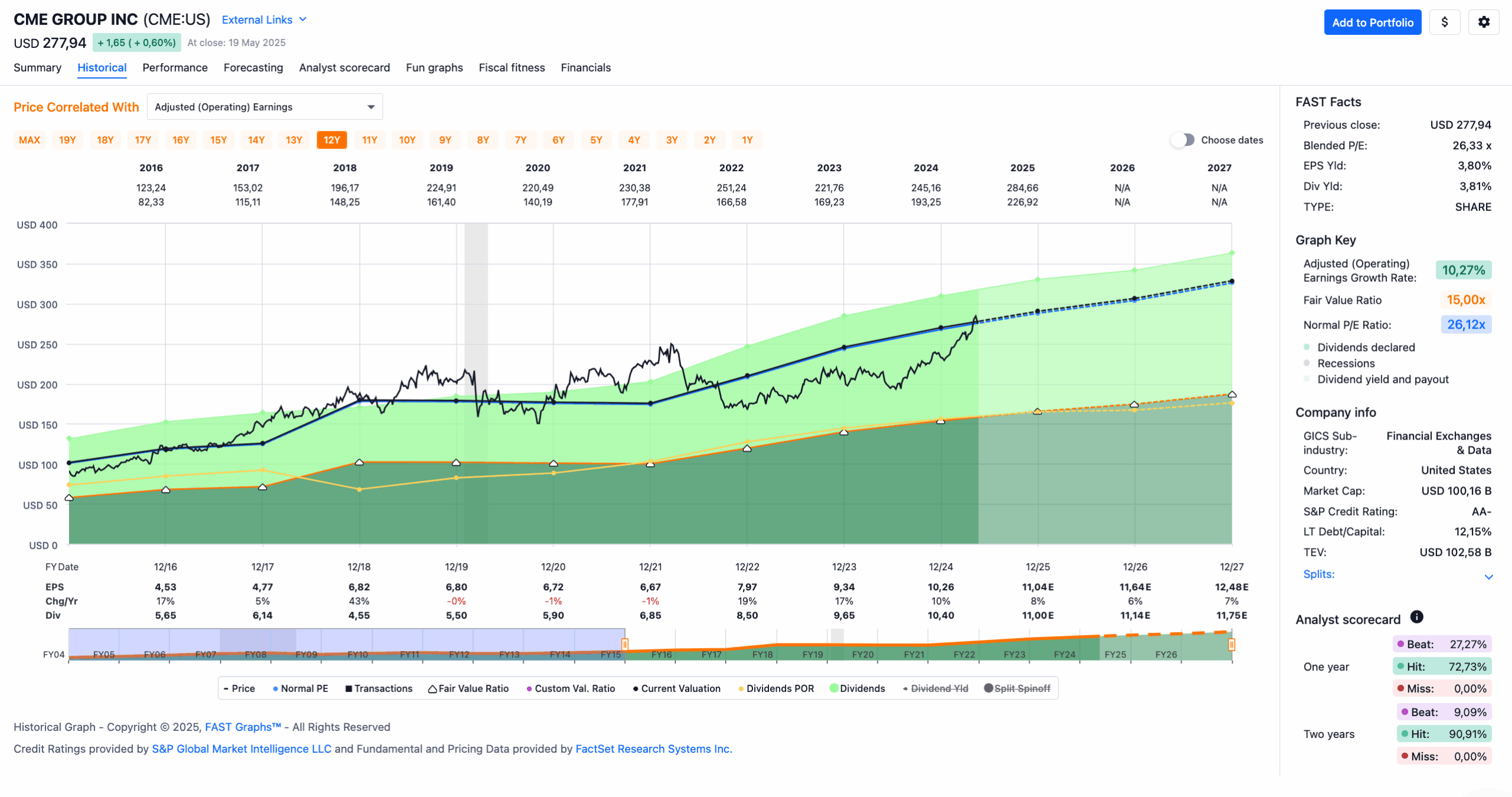Expand the Splits section chevron
The height and width of the screenshot is (797, 1512).
[1488, 577]
